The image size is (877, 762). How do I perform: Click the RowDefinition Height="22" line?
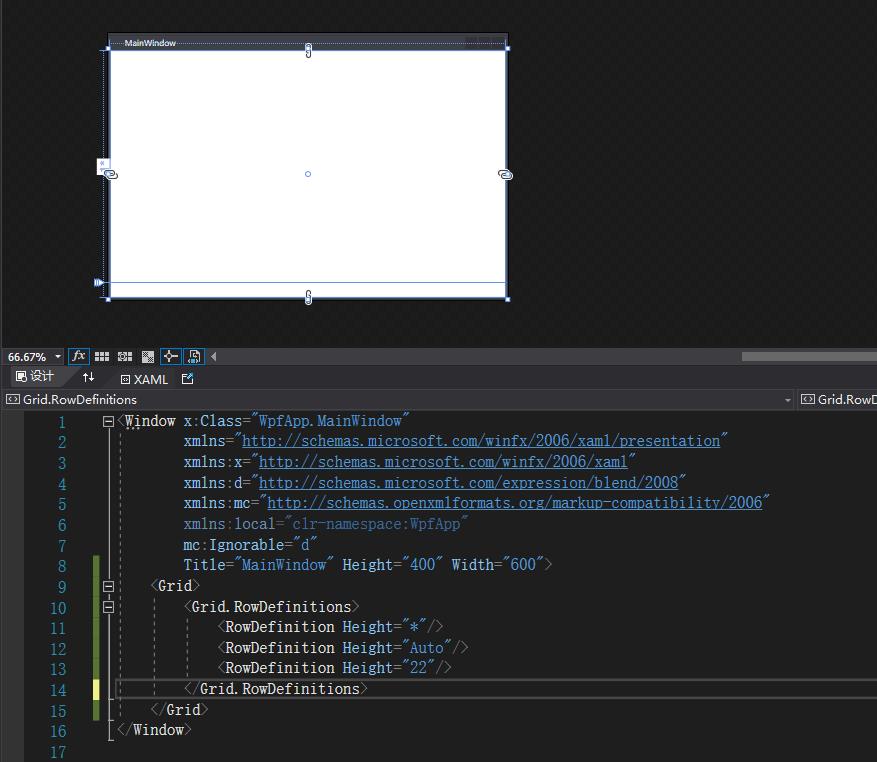pos(334,668)
